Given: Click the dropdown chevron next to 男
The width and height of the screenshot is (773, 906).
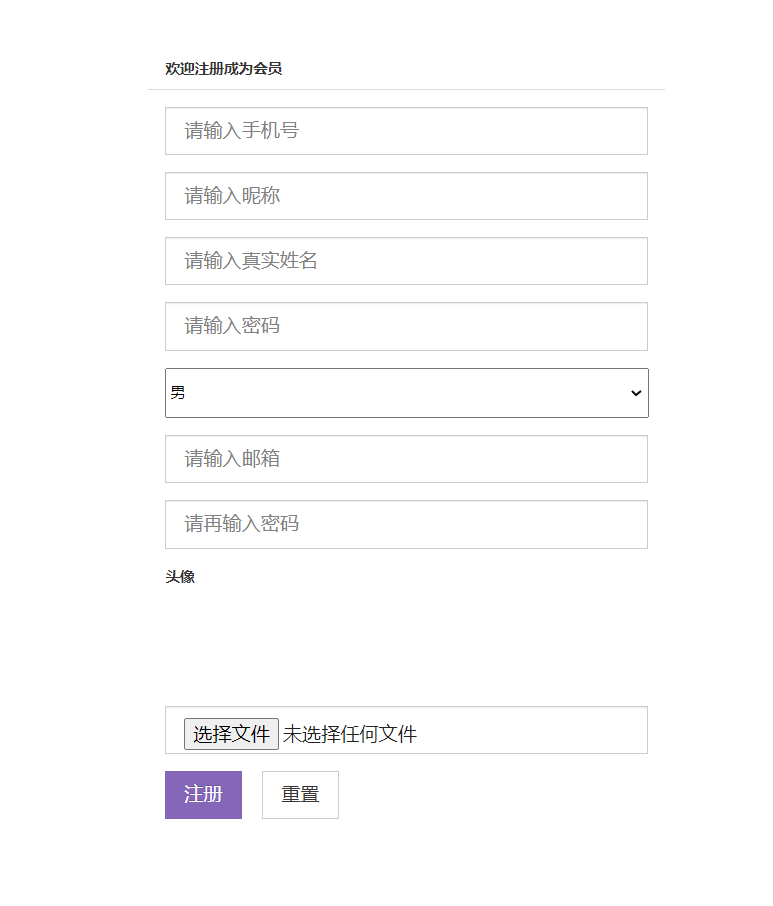Looking at the screenshot, I should coord(634,393).
